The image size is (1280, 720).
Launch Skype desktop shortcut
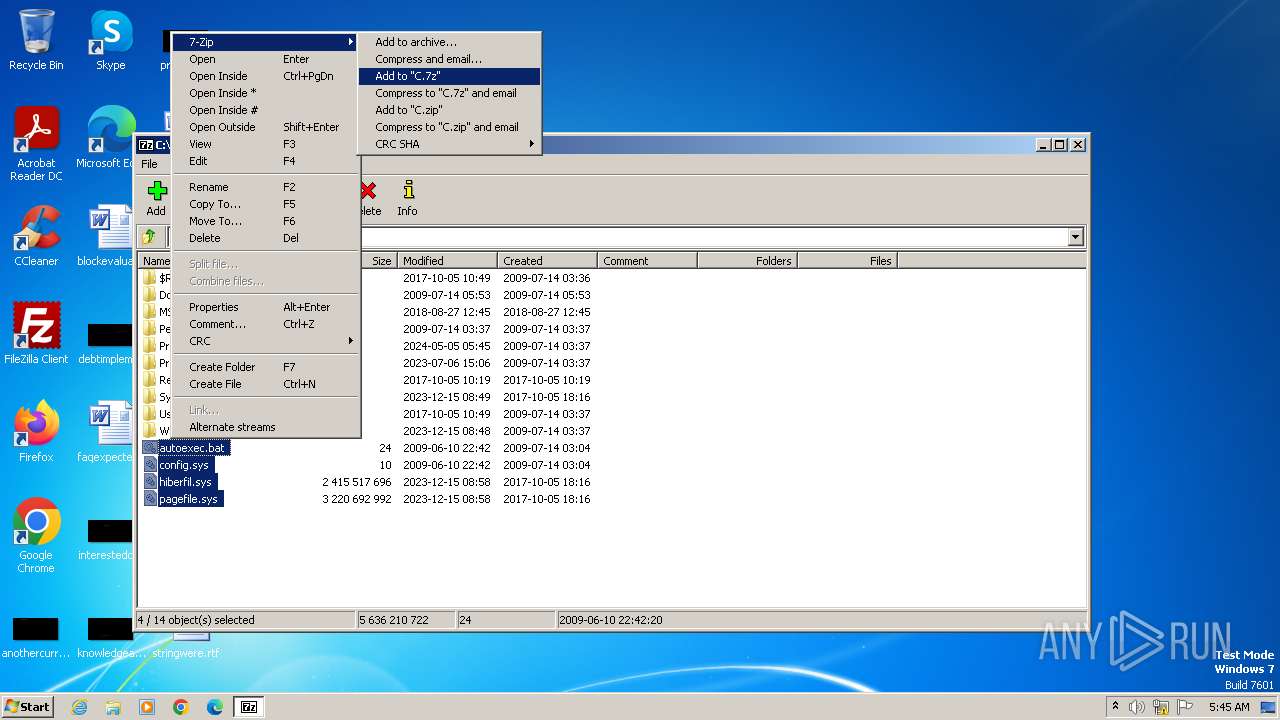pyautogui.click(x=111, y=40)
